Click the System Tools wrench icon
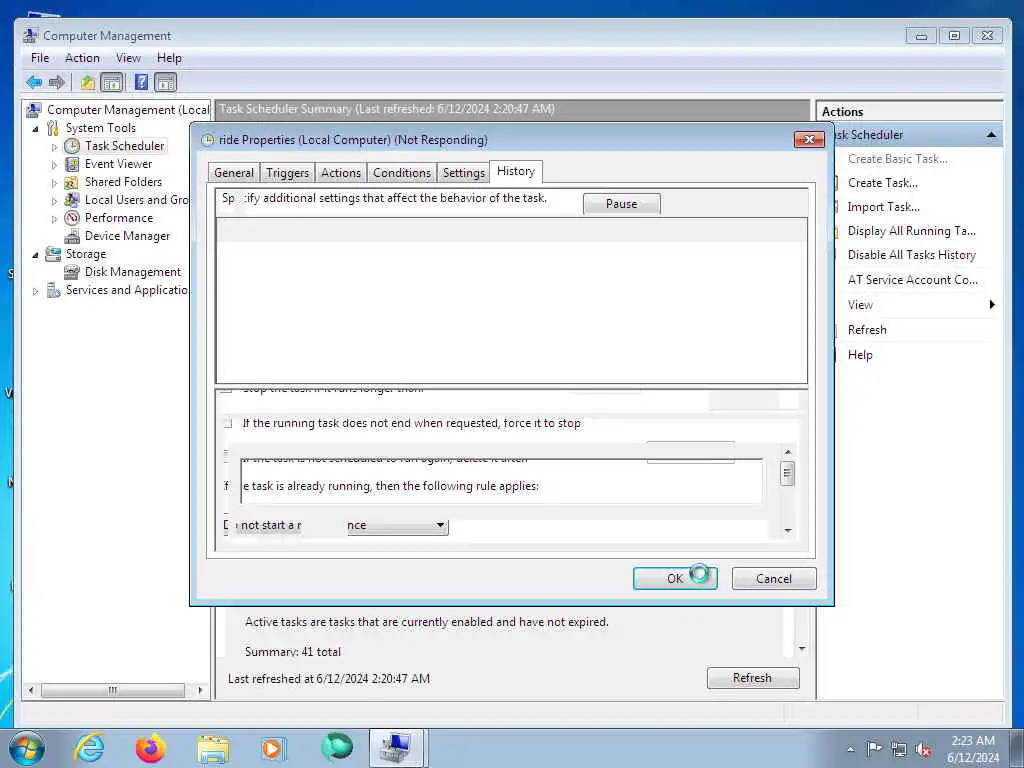 [x=52, y=128]
